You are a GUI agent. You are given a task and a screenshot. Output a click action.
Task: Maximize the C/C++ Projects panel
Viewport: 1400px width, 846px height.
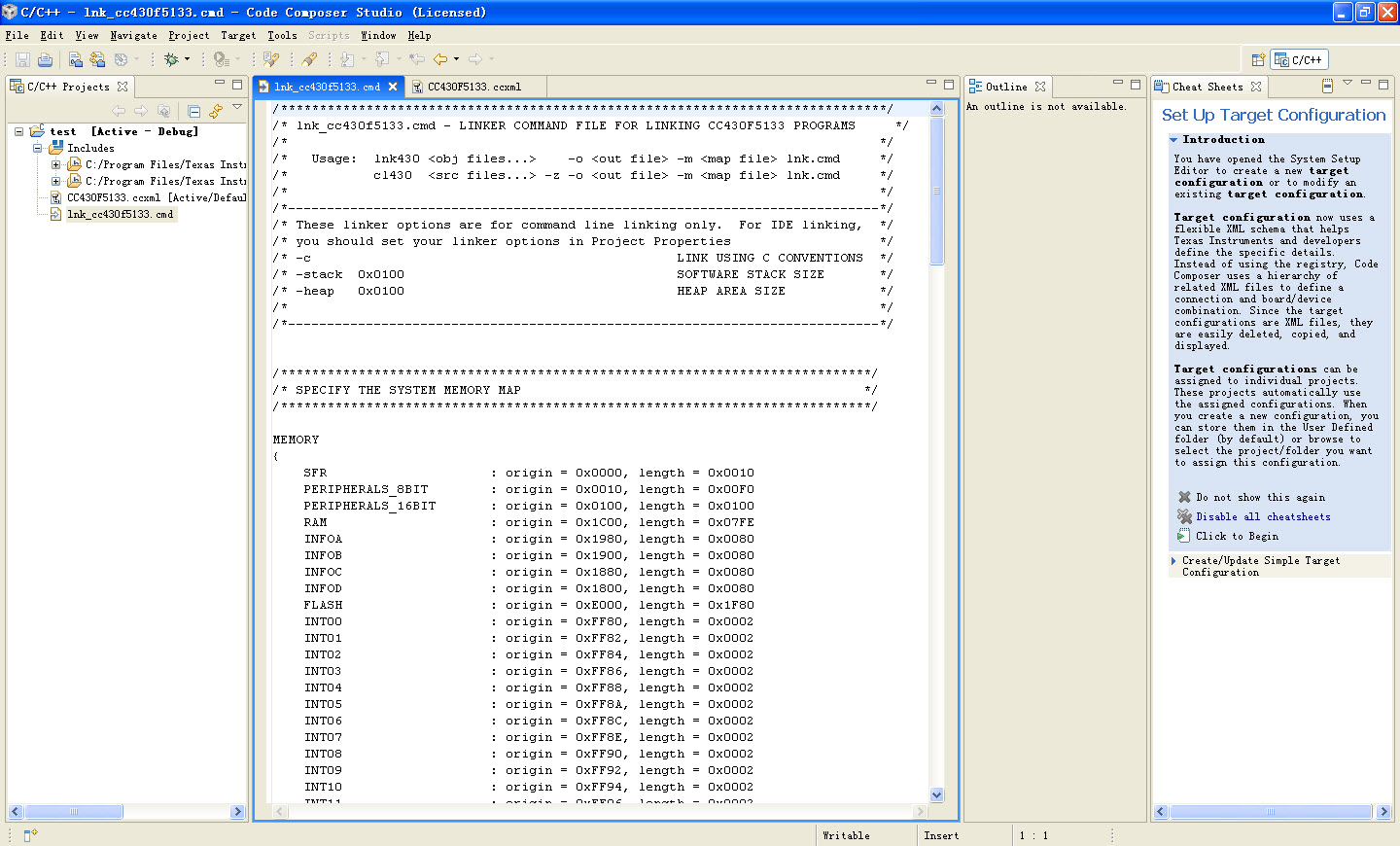(x=237, y=85)
